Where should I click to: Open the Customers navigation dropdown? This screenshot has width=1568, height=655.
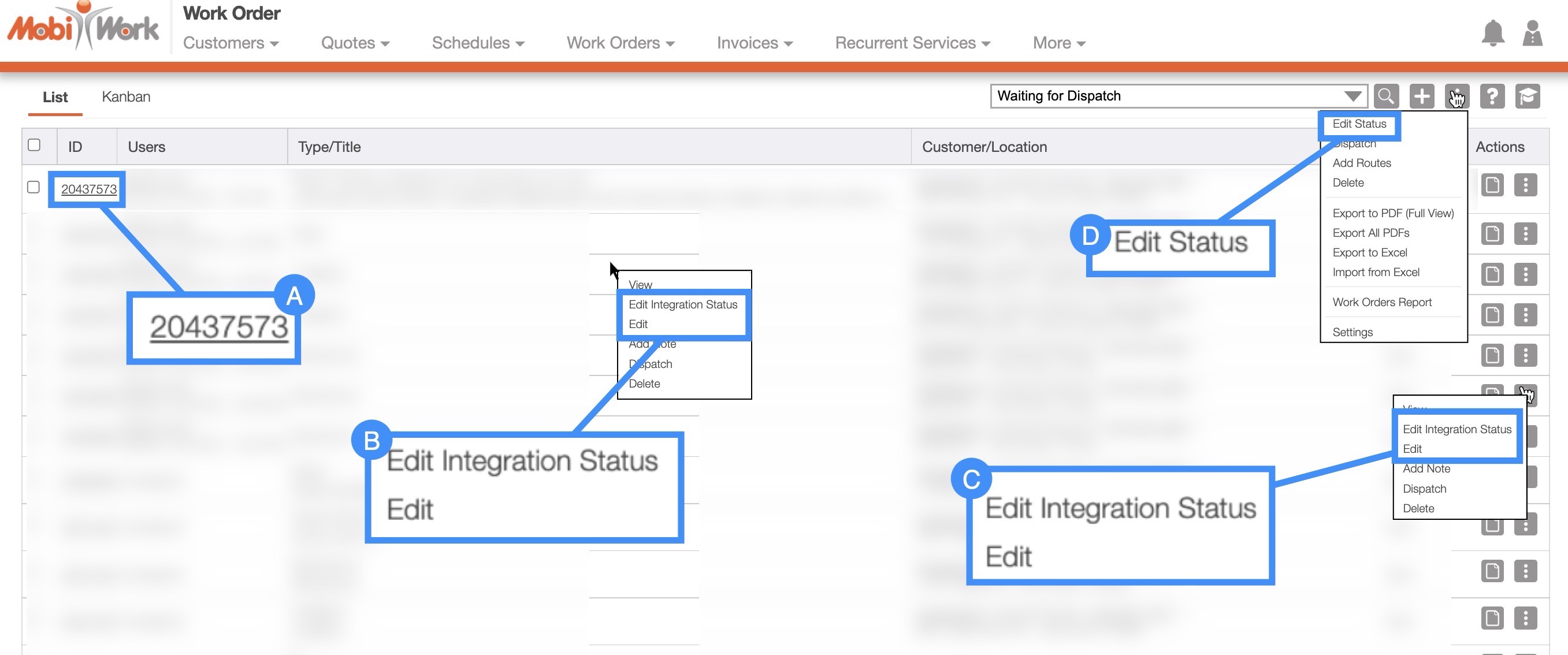231,43
